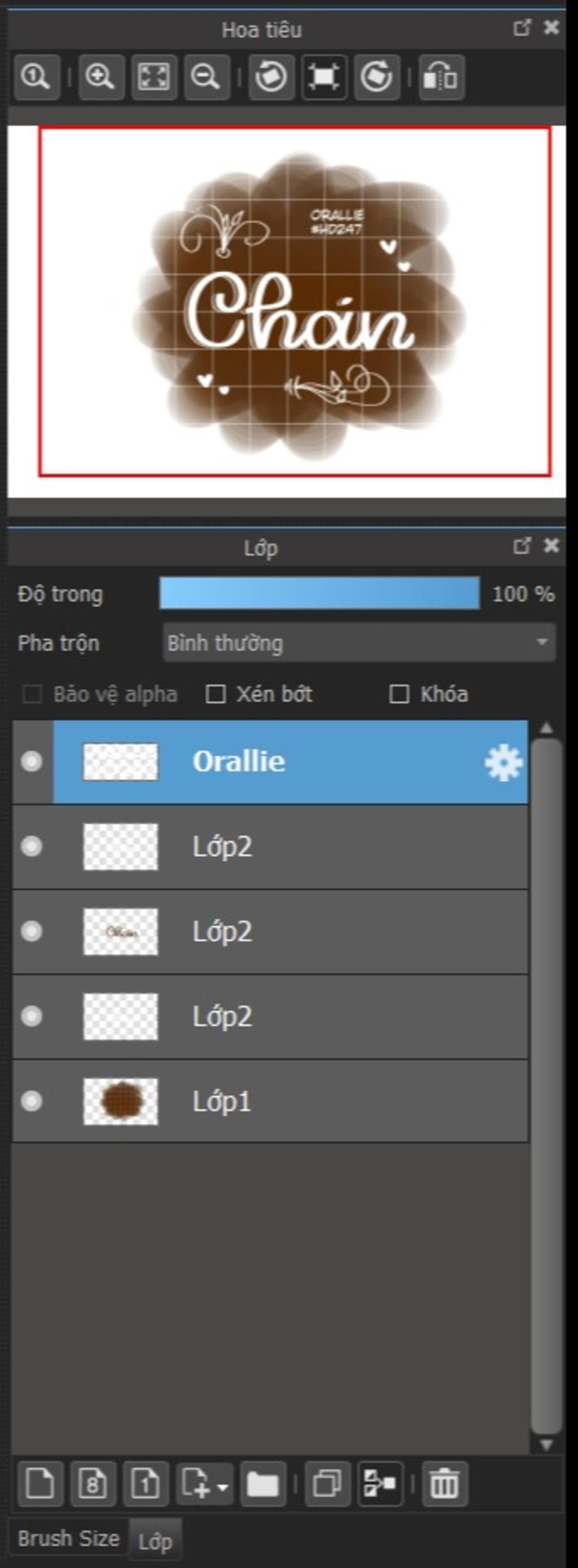Click the zoom out magnifier icon
Image resolution: width=578 pixels, height=1568 pixels.
207,77
